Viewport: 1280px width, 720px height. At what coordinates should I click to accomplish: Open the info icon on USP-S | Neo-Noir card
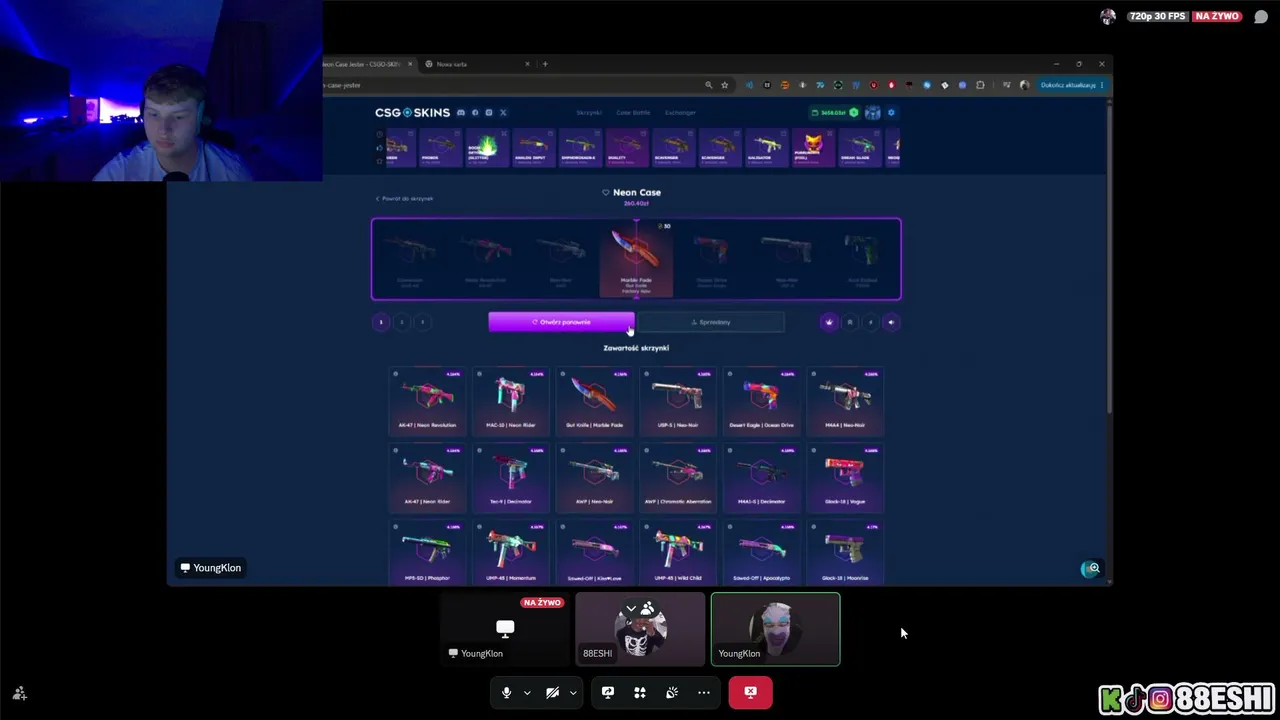point(647,375)
